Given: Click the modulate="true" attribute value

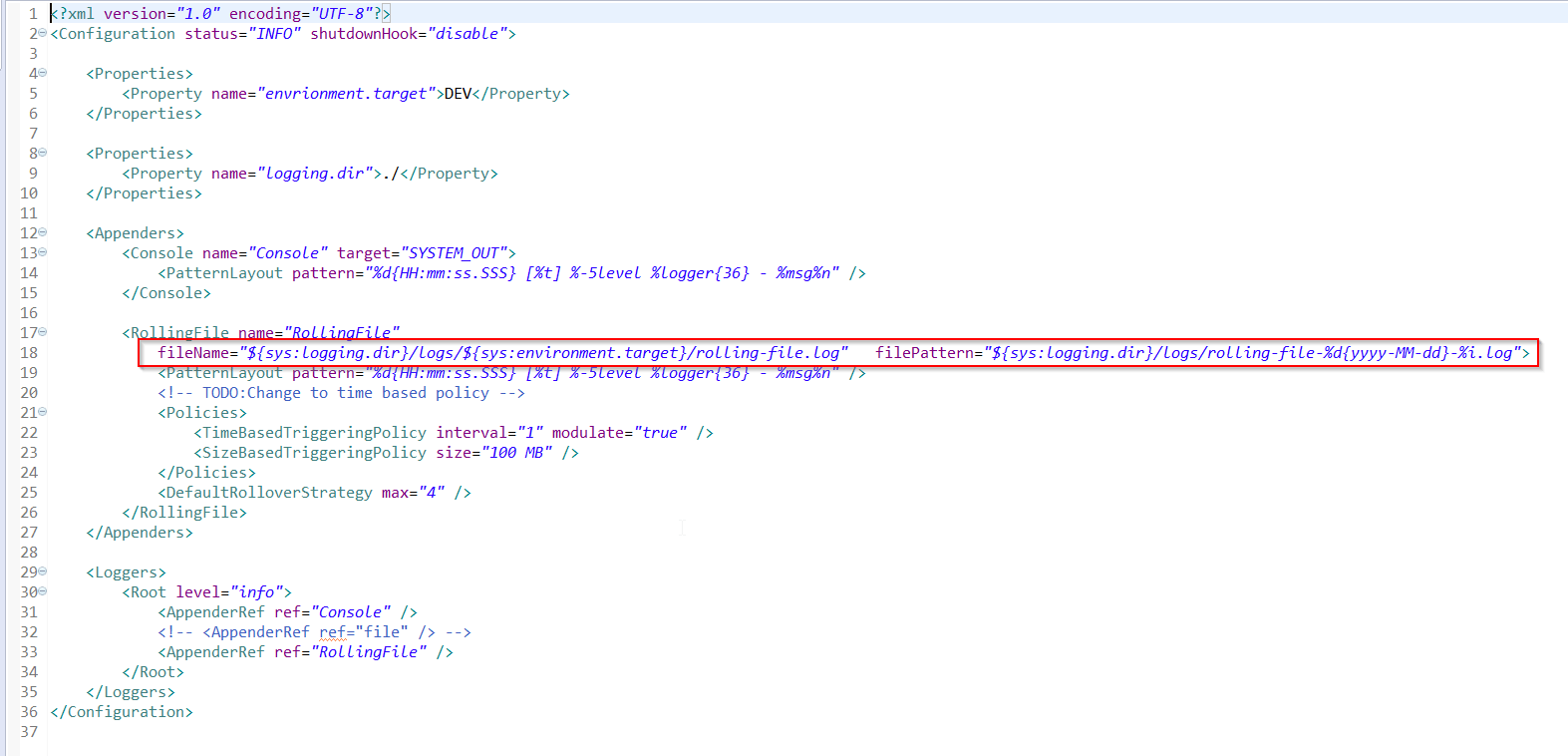Looking at the screenshot, I should click(661, 433).
